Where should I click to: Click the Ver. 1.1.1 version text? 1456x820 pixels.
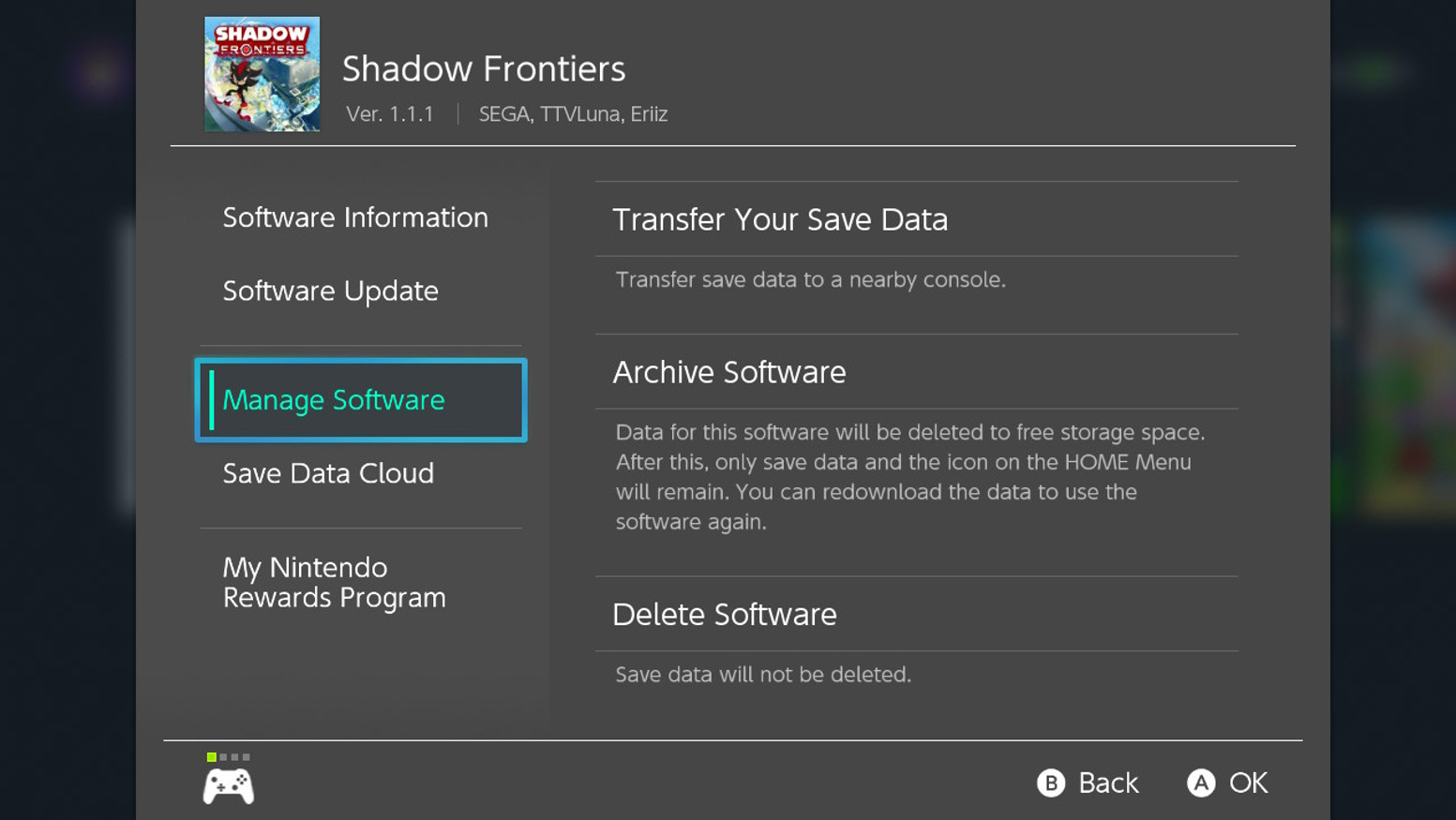(x=391, y=113)
